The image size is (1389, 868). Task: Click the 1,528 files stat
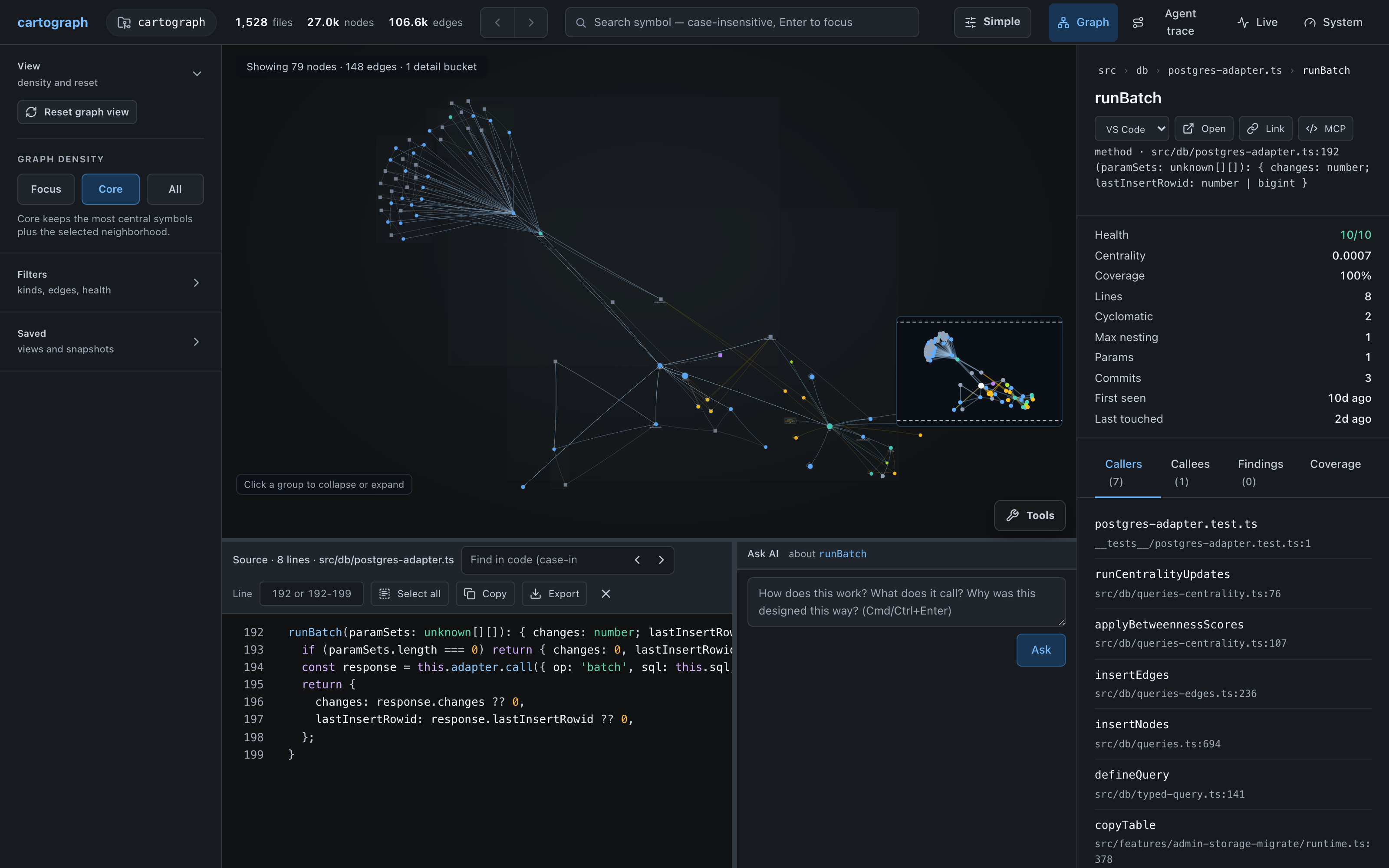point(263,23)
